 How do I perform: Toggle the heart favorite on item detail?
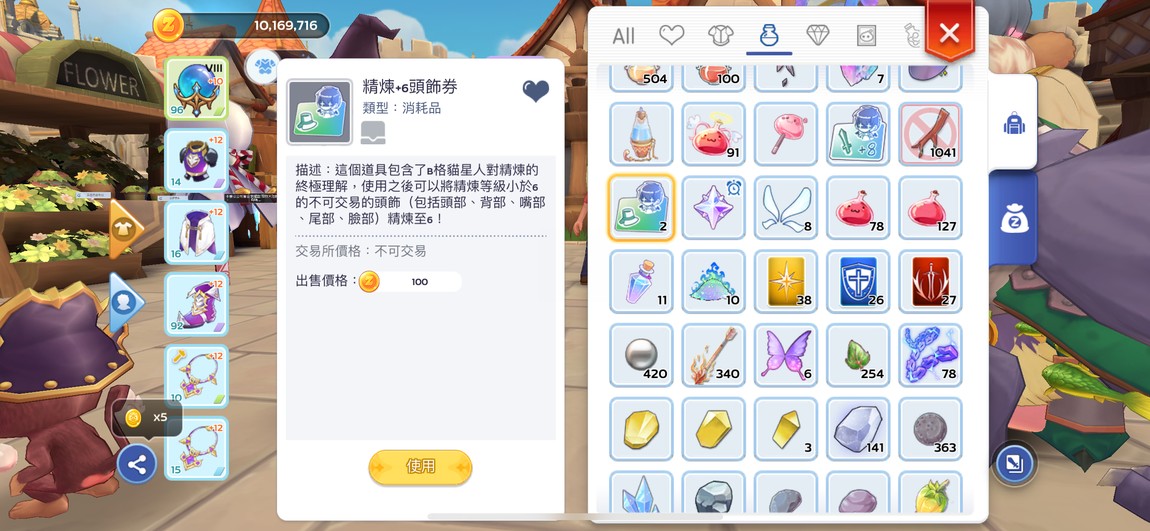tap(535, 91)
